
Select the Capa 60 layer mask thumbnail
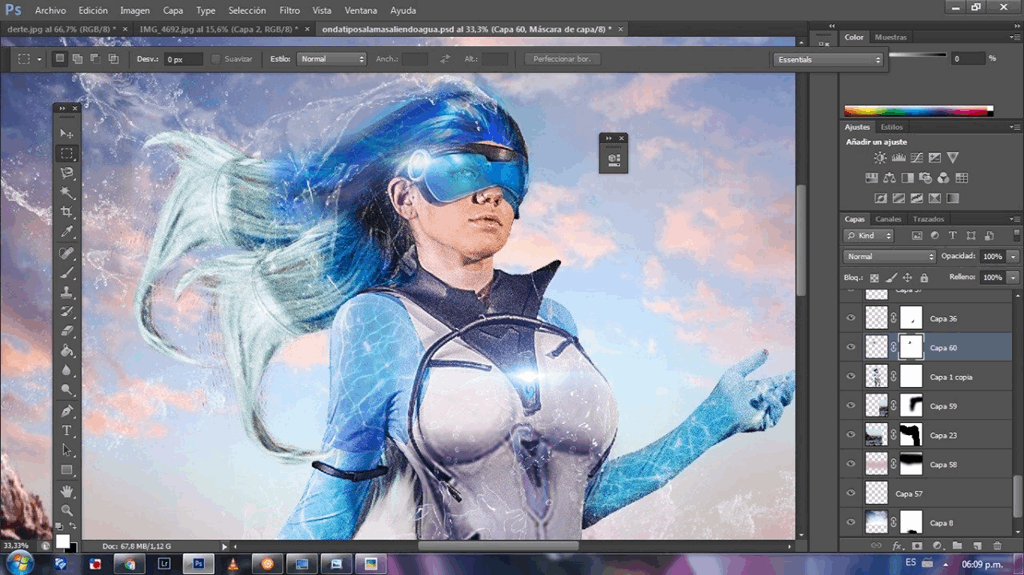point(911,347)
